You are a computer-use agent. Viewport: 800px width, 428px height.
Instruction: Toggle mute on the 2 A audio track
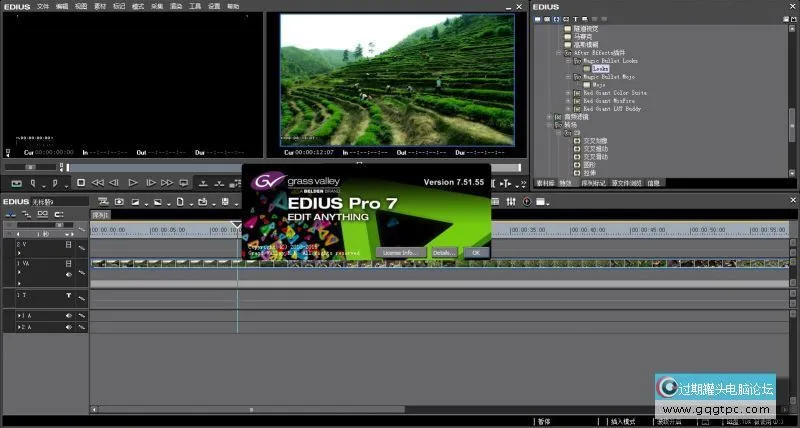[x=69, y=327]
